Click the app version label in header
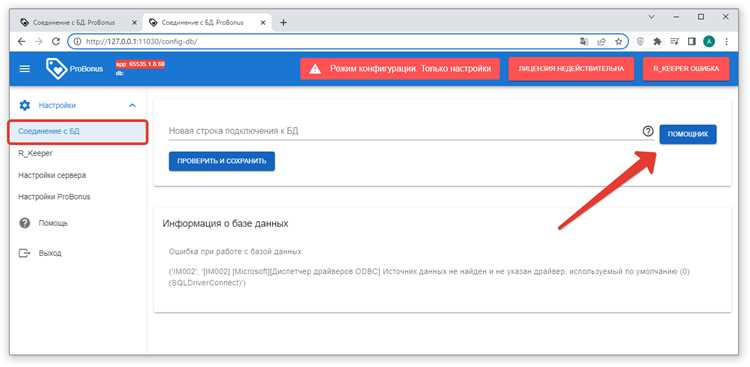This screenshot has width=750, height=367. point(140,64)
